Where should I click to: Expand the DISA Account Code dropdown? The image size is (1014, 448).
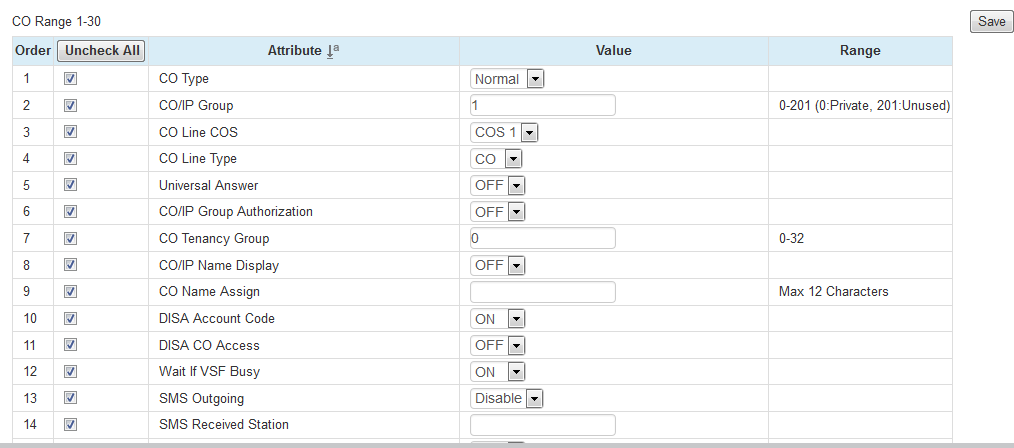pos(498,319)
